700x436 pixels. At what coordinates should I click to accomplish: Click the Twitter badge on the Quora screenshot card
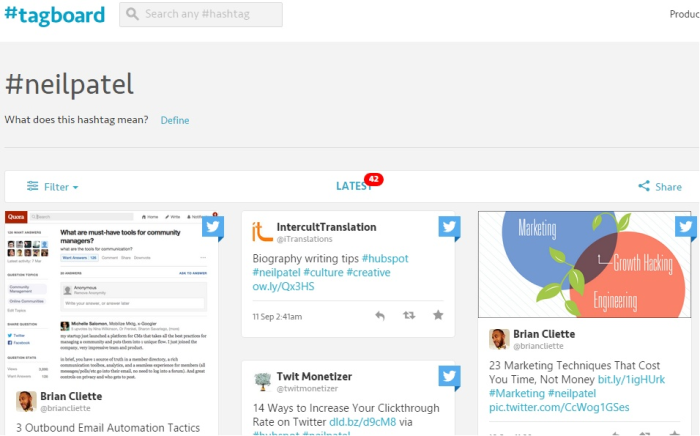213,228
